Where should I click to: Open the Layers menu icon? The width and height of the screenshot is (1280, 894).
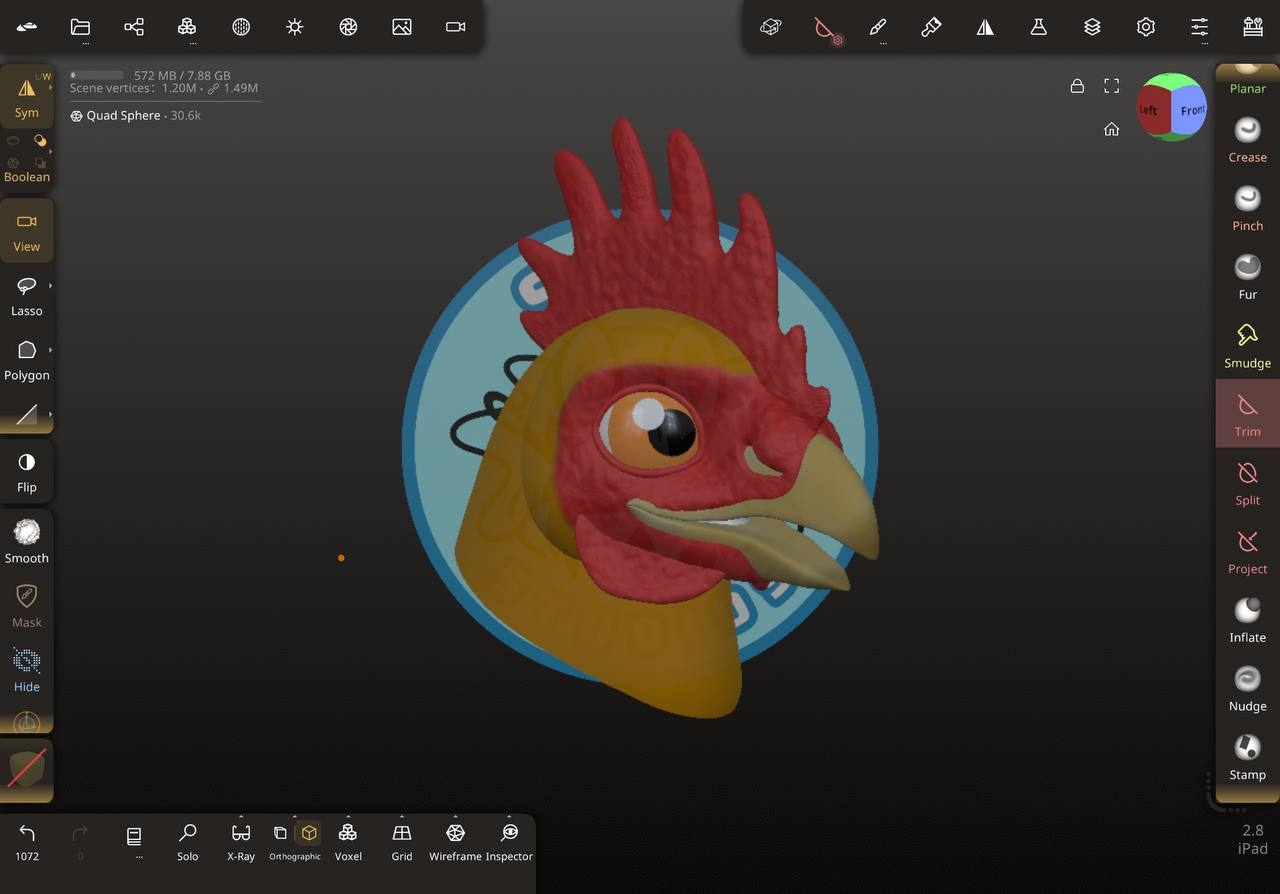(1092, 27)
